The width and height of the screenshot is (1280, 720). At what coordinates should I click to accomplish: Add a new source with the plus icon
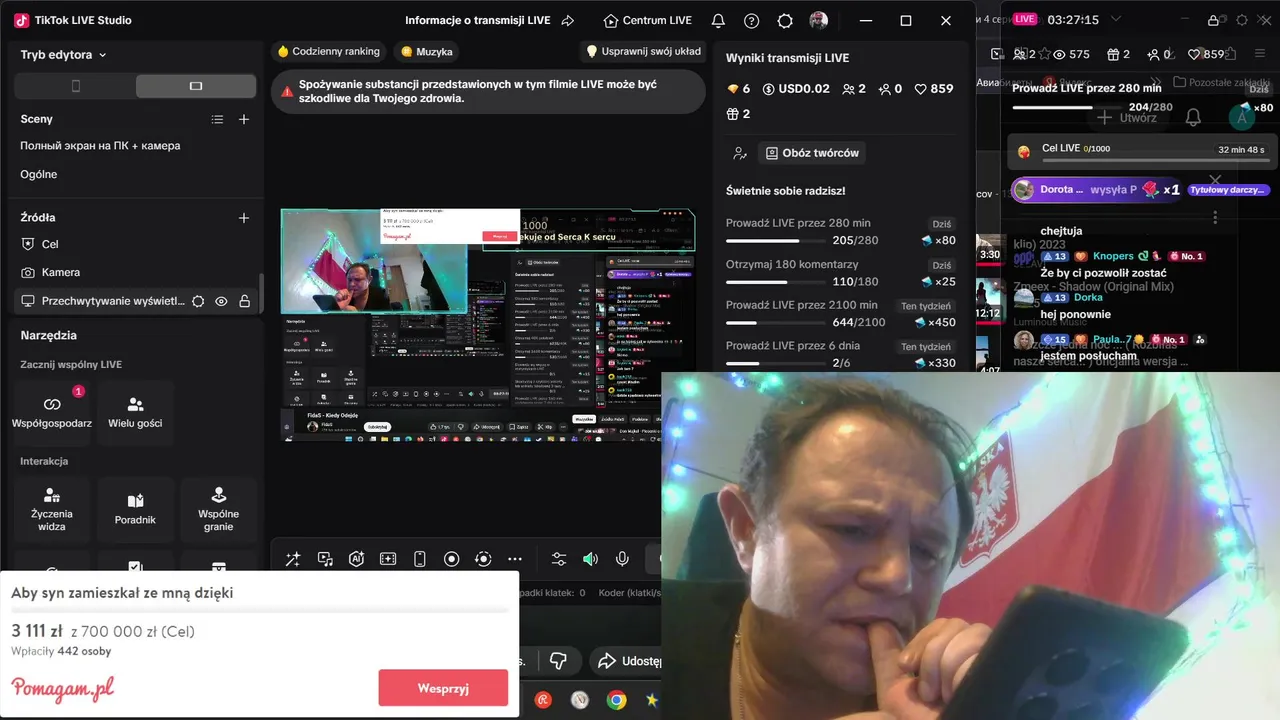click(244, 217)
